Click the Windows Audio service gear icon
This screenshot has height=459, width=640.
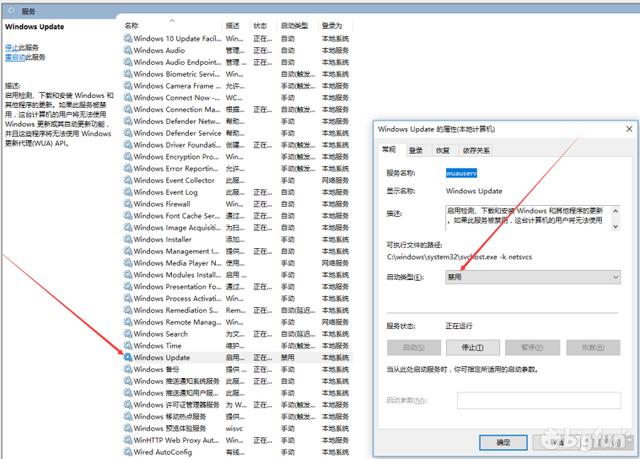pyautogui.click(x=128, y=50)
